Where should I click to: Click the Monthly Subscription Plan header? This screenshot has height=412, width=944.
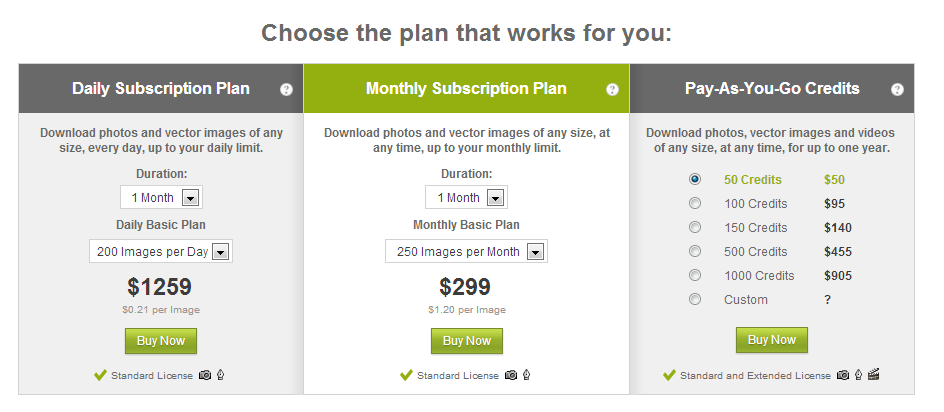pos(467,89)
